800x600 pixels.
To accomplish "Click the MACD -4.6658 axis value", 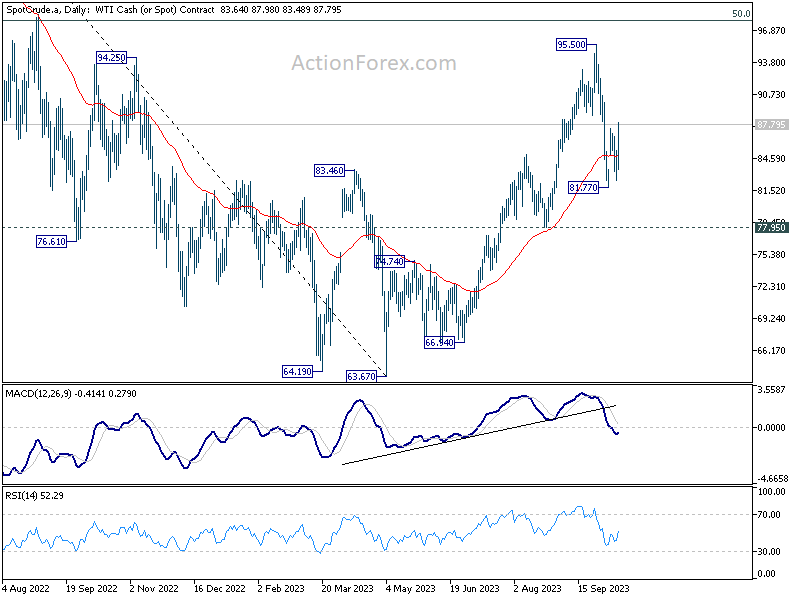I will pos(773,479).
